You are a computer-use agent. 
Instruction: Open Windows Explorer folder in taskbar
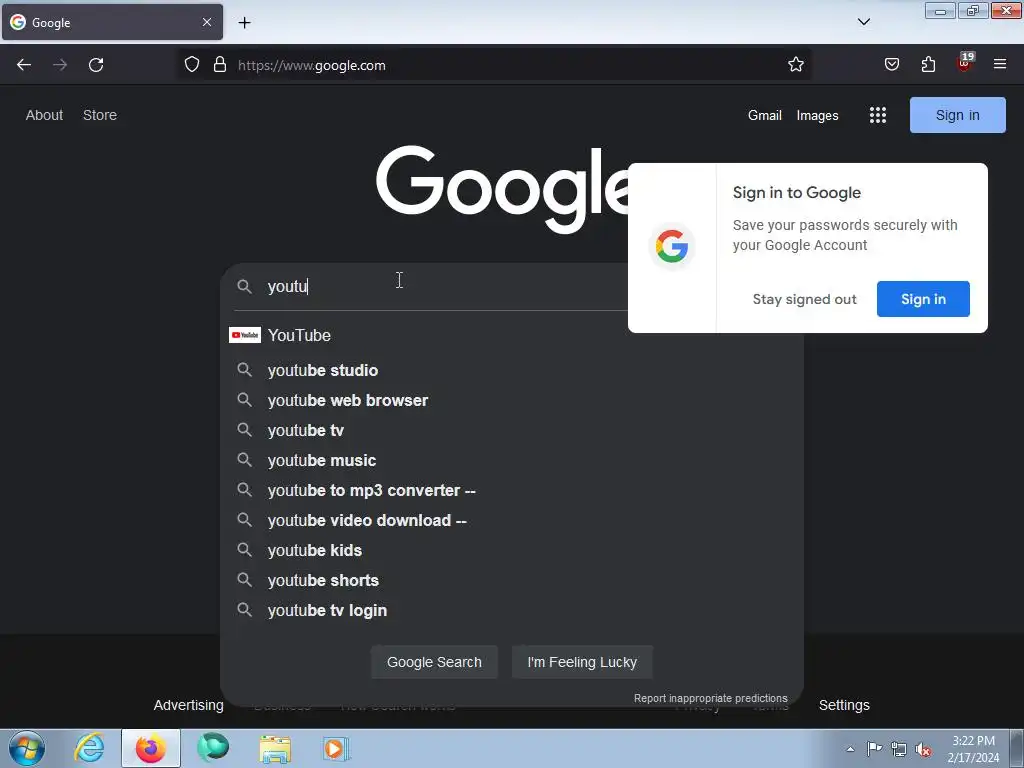(x=275, y=748)
